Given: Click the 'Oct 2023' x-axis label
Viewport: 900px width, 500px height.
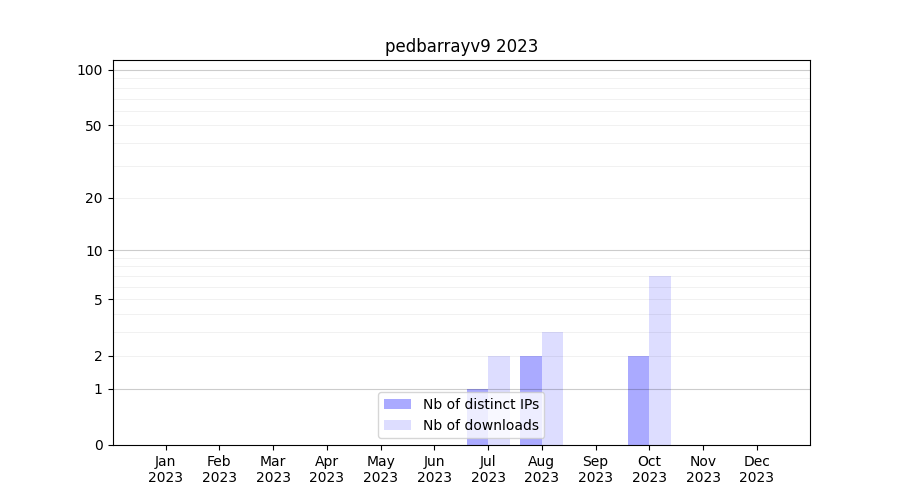Looking at the screenshot, I should pyautogui.click(x=649, y=469).
